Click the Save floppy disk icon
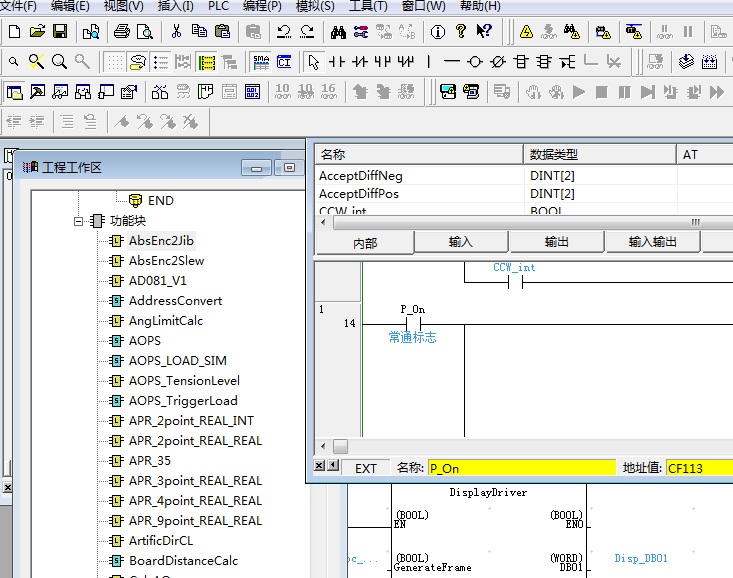 60,32
